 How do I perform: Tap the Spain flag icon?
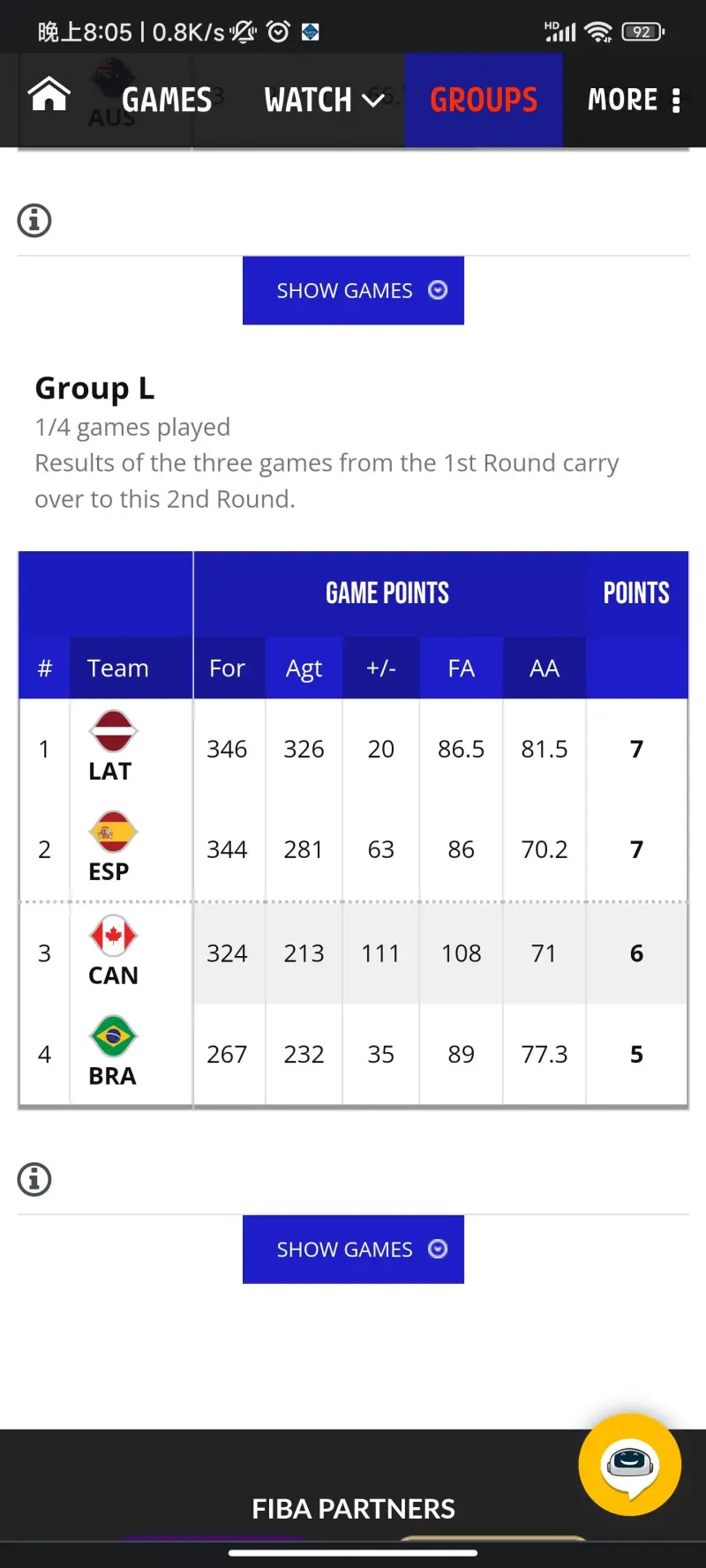click(x=113, y=832)
